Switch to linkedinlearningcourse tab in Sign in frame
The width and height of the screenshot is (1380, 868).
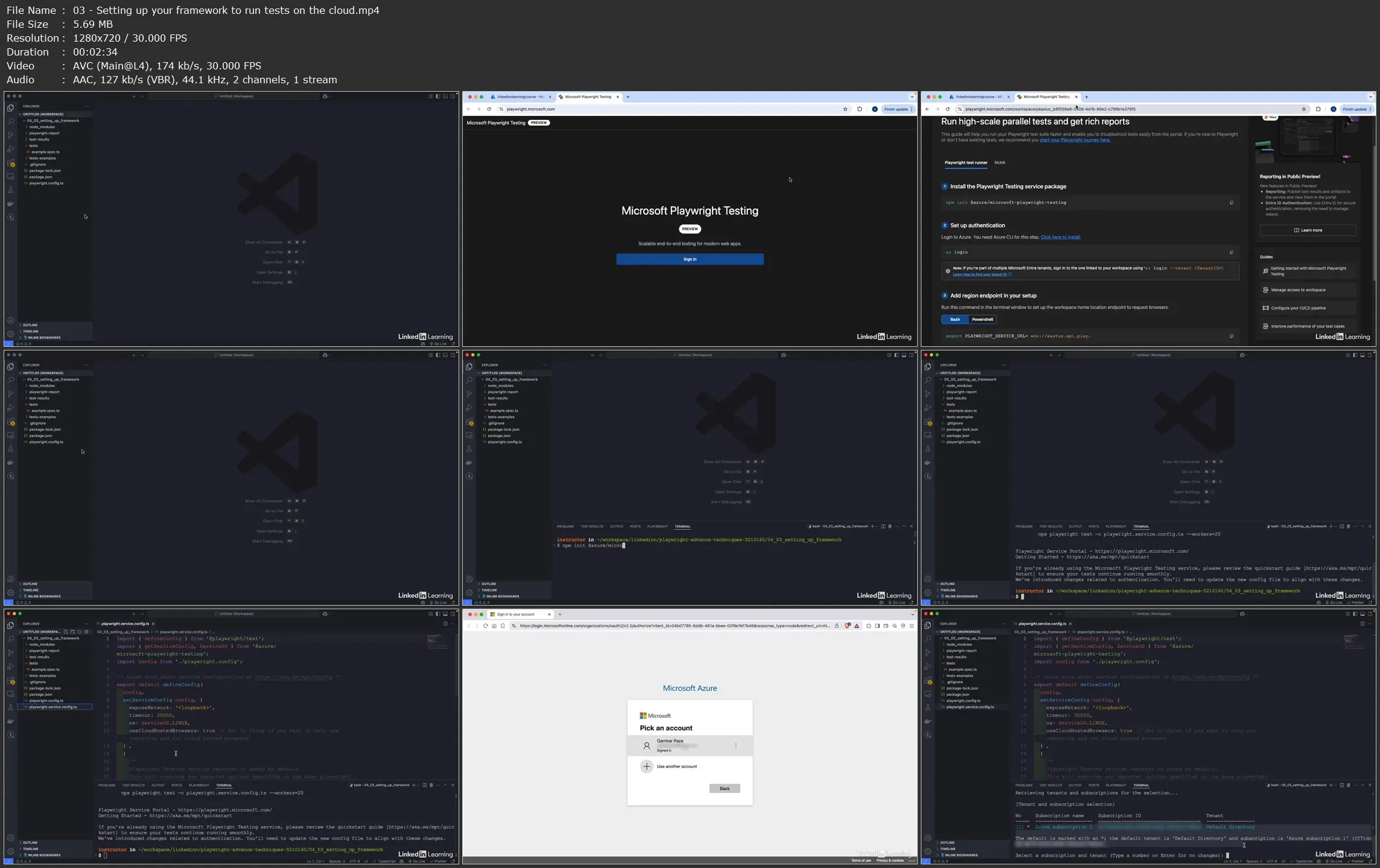[x=520, y=97]
